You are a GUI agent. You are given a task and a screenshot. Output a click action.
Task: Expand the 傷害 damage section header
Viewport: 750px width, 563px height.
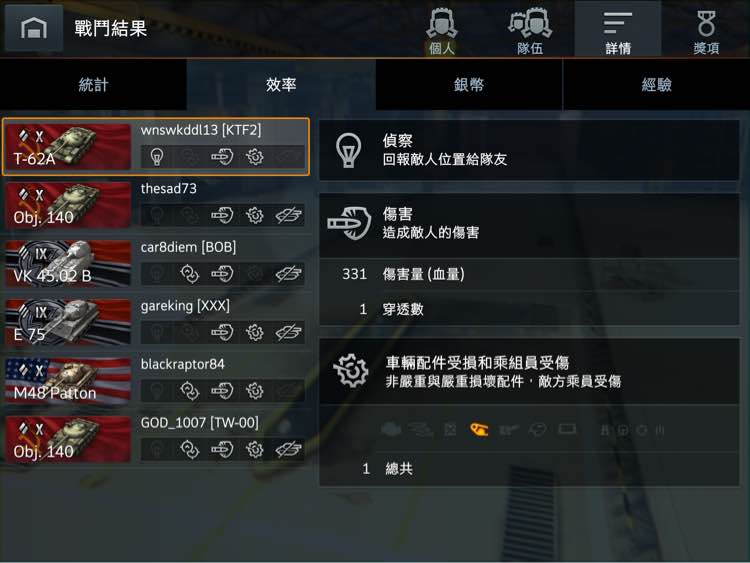coord(529,224)
